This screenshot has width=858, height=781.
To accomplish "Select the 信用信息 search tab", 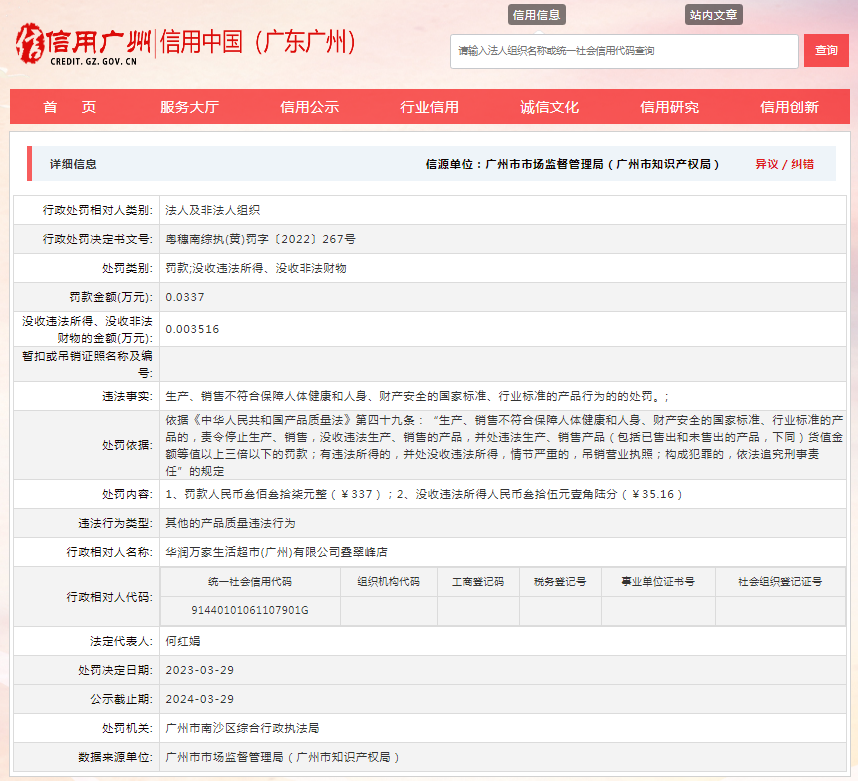I will [x=536, y=15].
